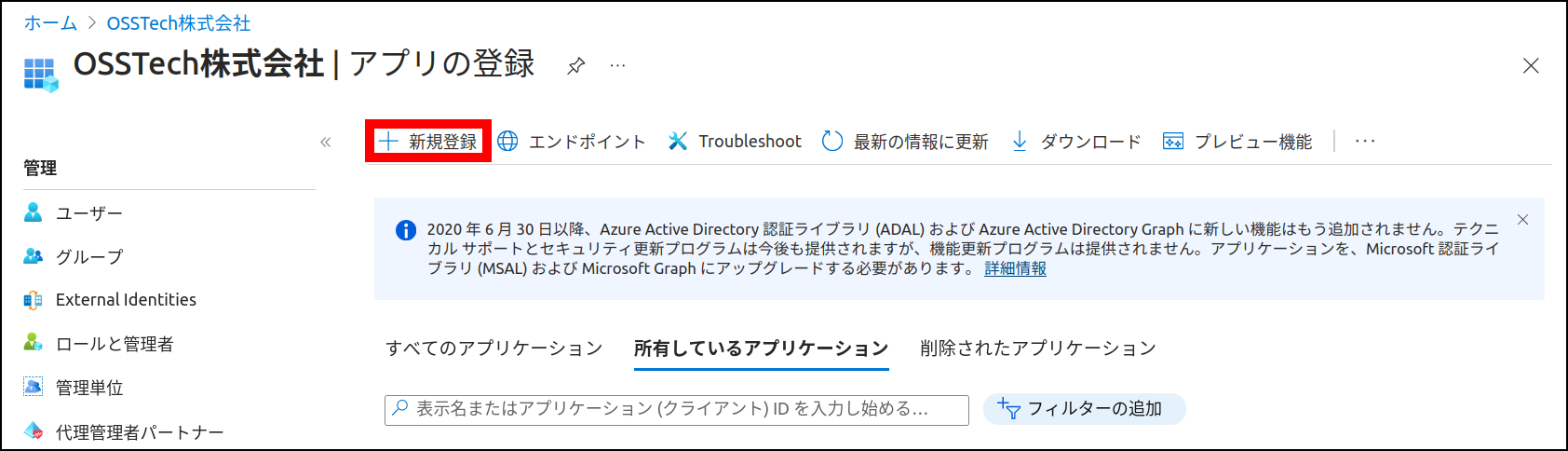Select 所有しているアプリケーション tab
Screen dimensions: 1568x451
pos(762,348)
